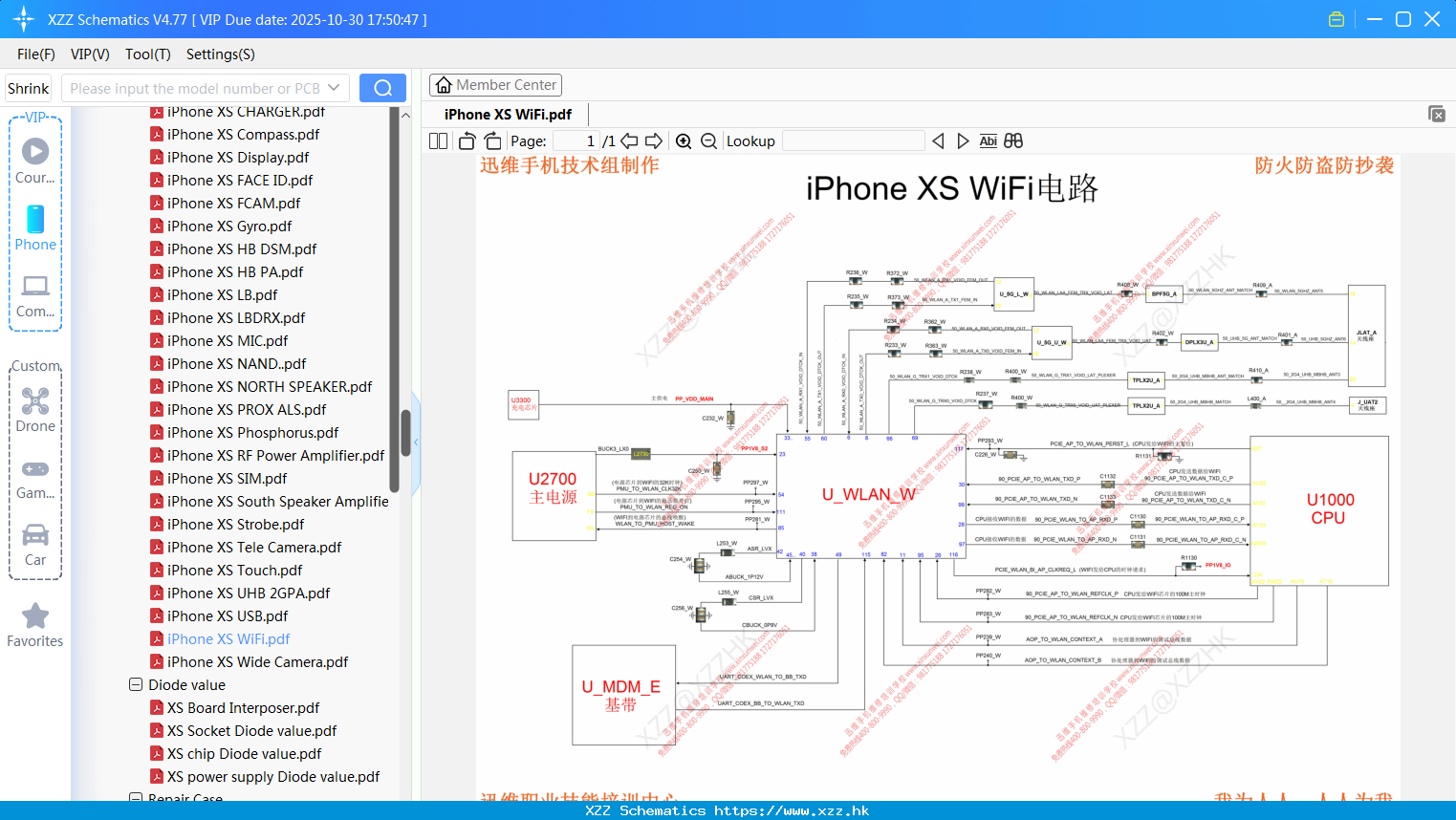This screenshot has height=820, width=1456.
Task: Find next lookup result triangle
Action: 963,140
